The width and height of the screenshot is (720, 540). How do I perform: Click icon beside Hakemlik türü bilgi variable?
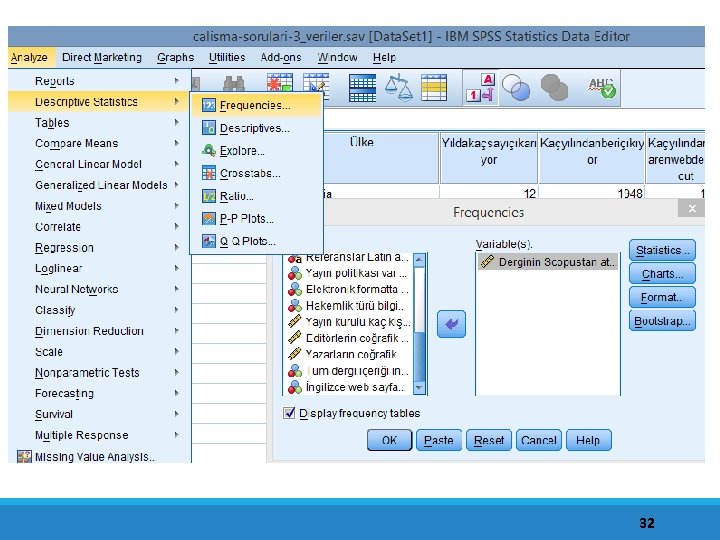[295, 305]
